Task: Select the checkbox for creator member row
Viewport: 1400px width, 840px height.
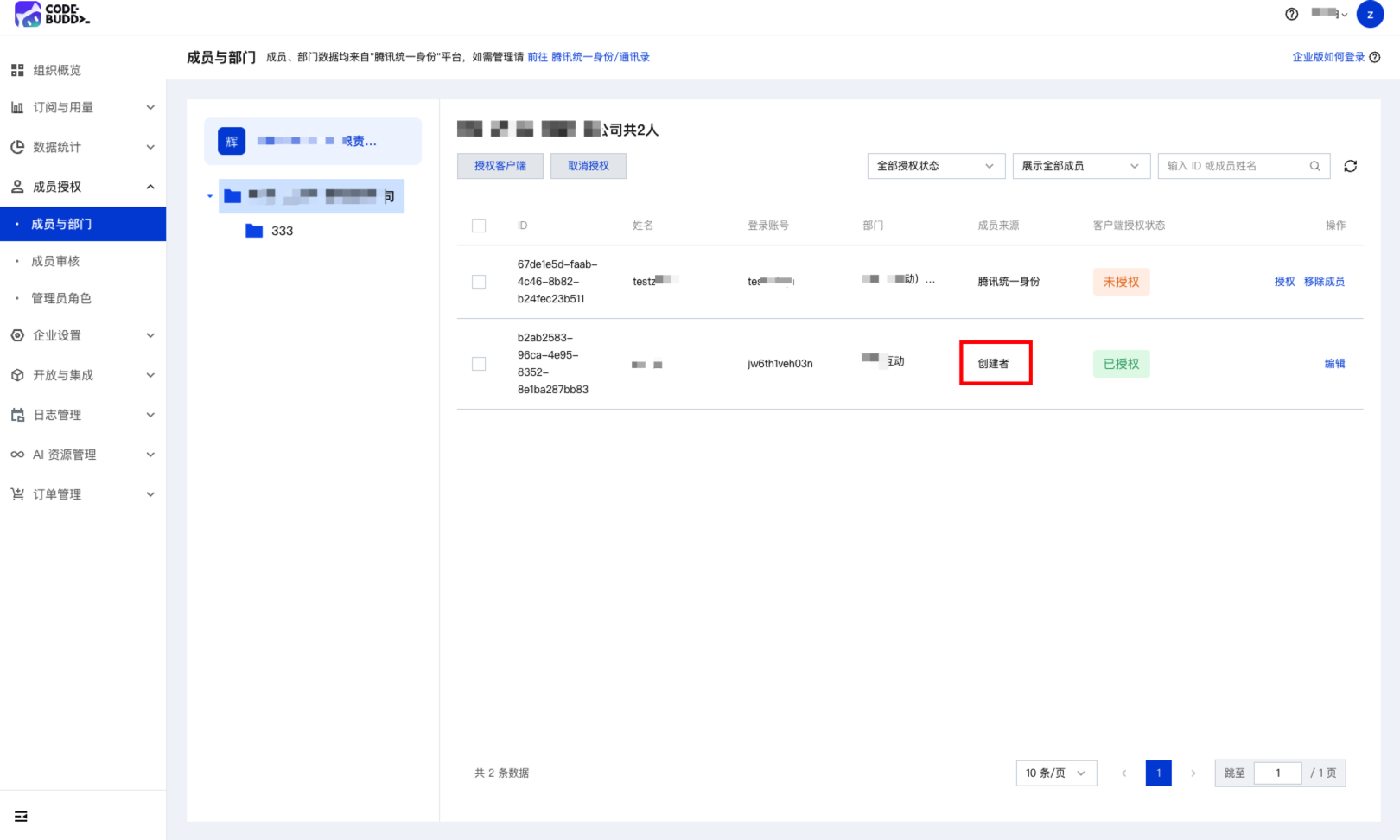Action: (479, 364)
